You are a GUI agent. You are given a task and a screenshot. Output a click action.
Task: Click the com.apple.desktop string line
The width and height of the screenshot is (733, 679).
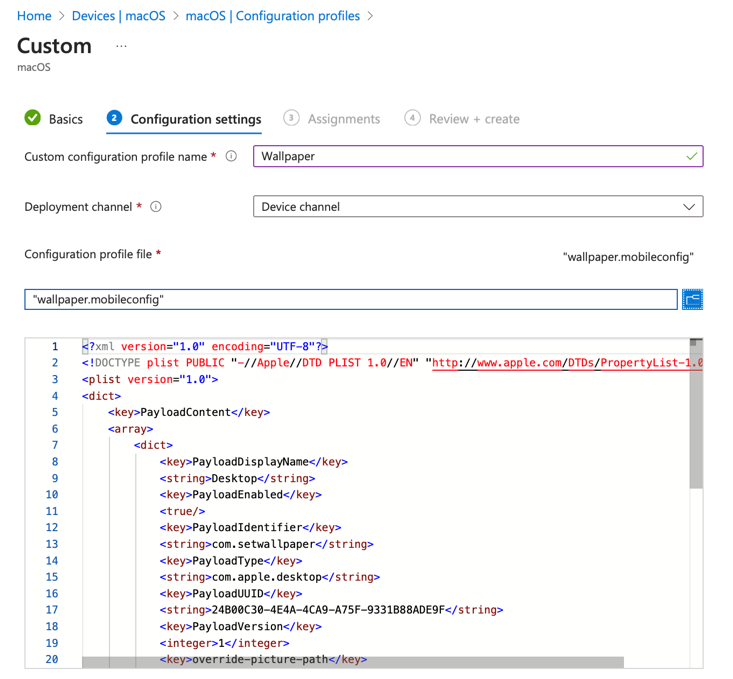[x=270, y=577]
